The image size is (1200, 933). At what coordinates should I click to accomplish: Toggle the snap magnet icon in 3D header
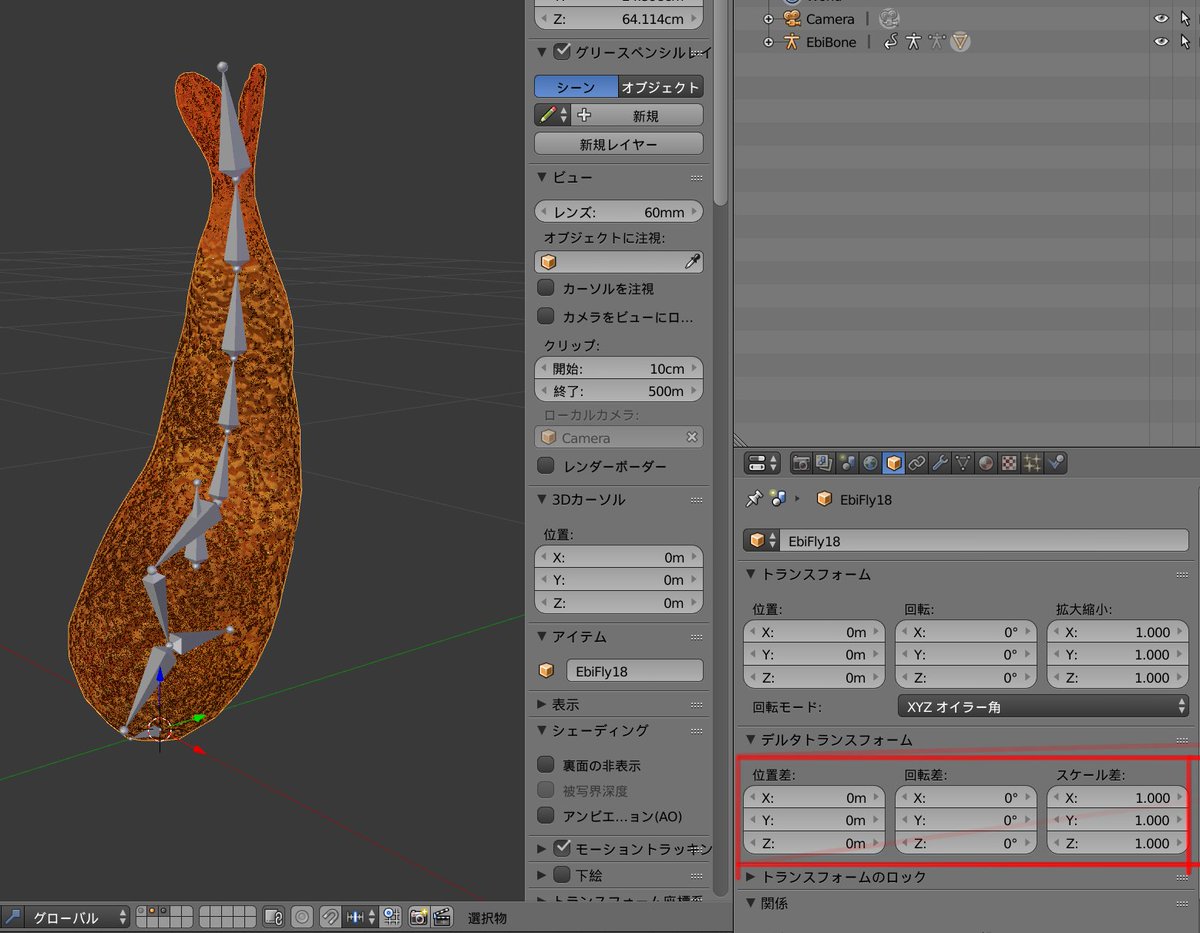pyautogui.click(x=329, y=916)
